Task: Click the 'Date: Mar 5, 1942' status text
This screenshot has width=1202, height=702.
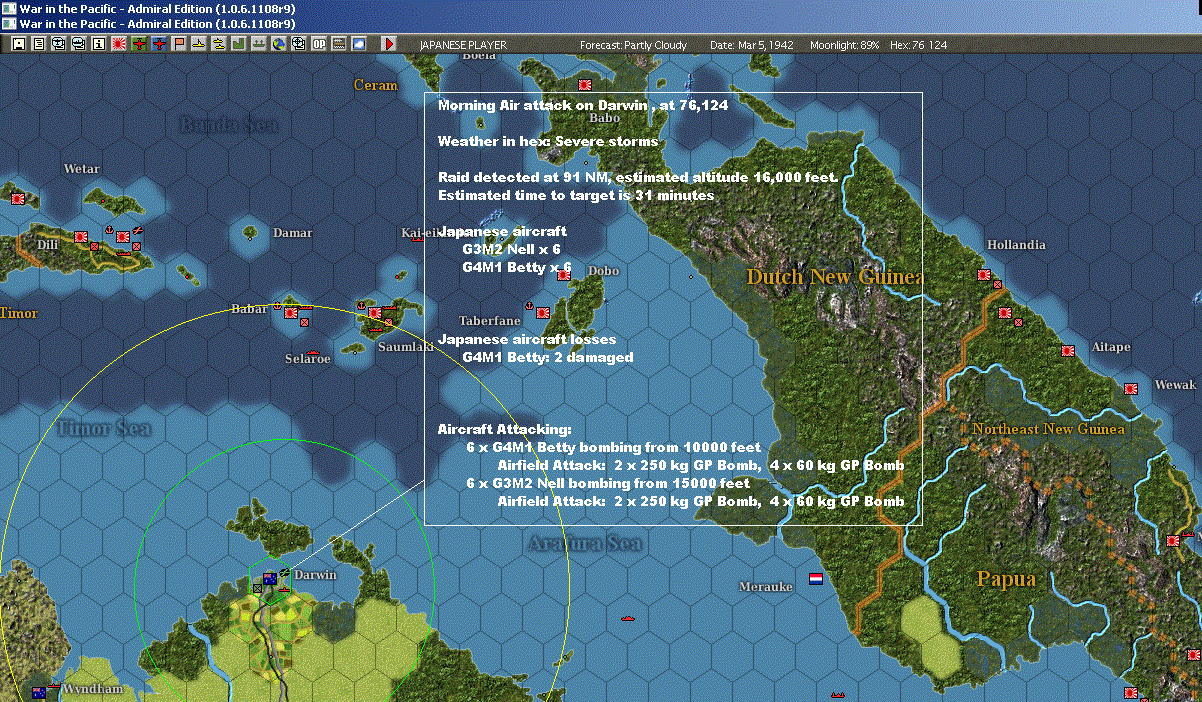Action: 752,45
